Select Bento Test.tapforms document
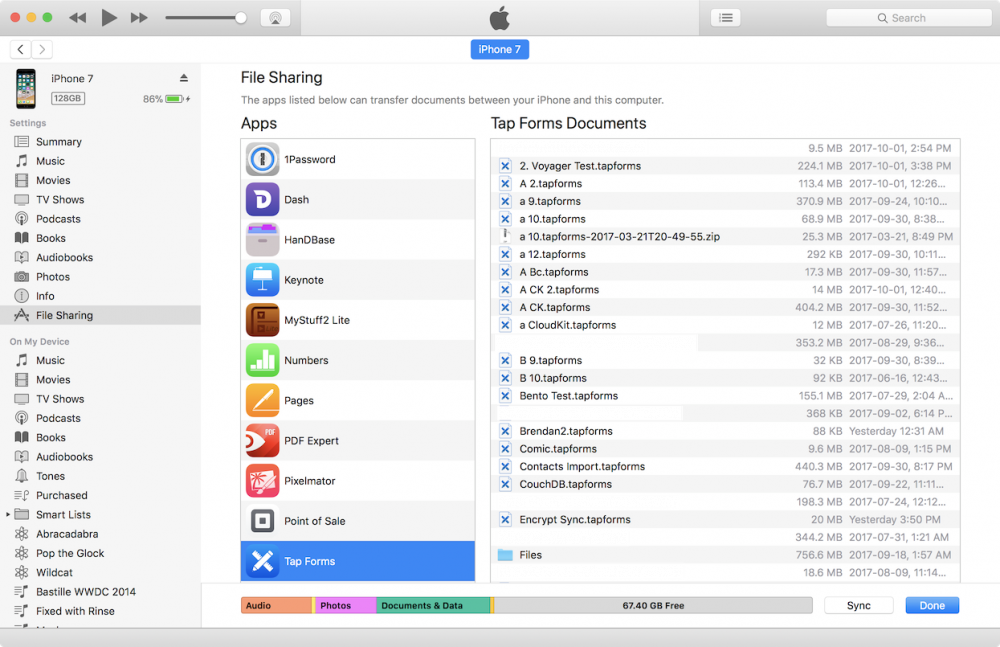This screenshot has height=647, width=1000. pyautogui.click(x=725, y=396)
